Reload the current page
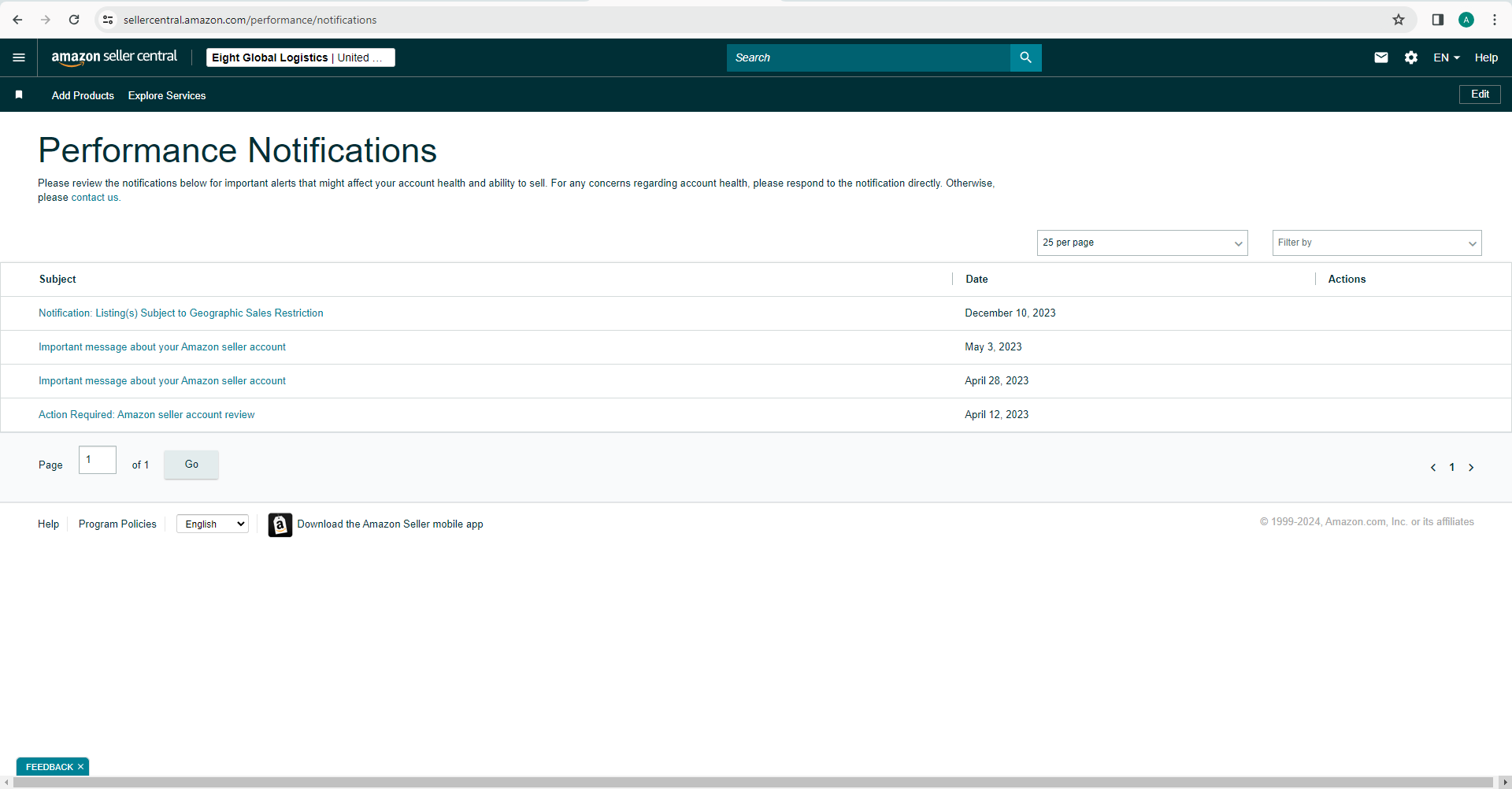This screenshot has height=789, width=1512. point(74,20)
